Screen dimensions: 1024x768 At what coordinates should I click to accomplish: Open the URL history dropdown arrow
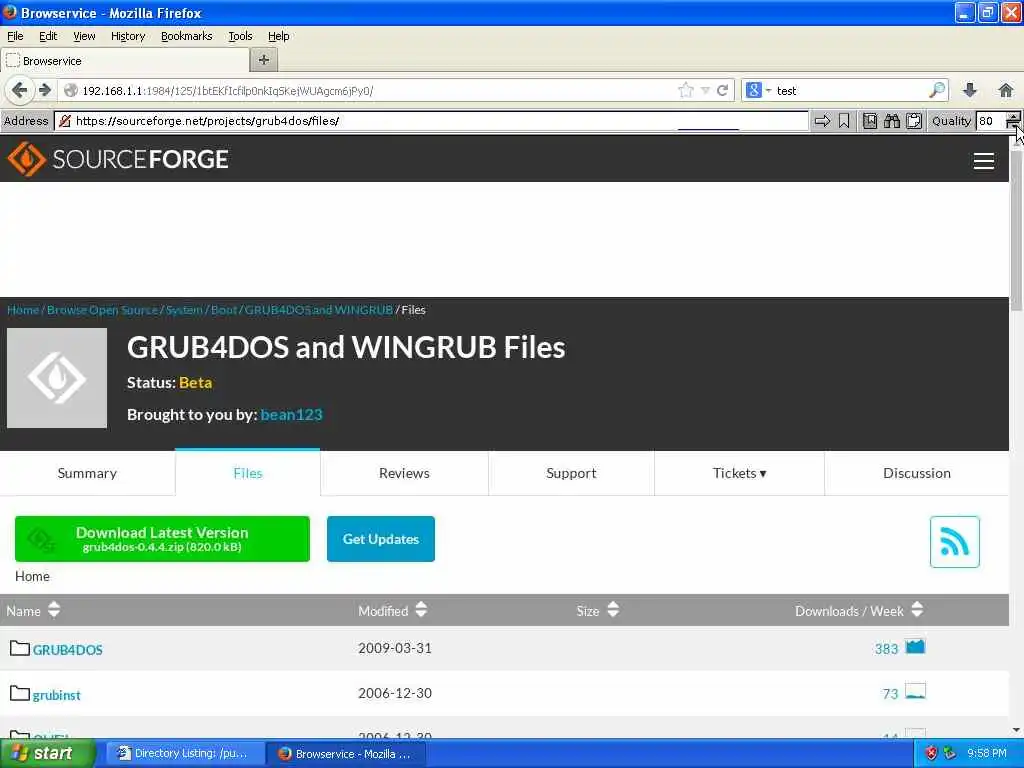click(x=705, y=91)
